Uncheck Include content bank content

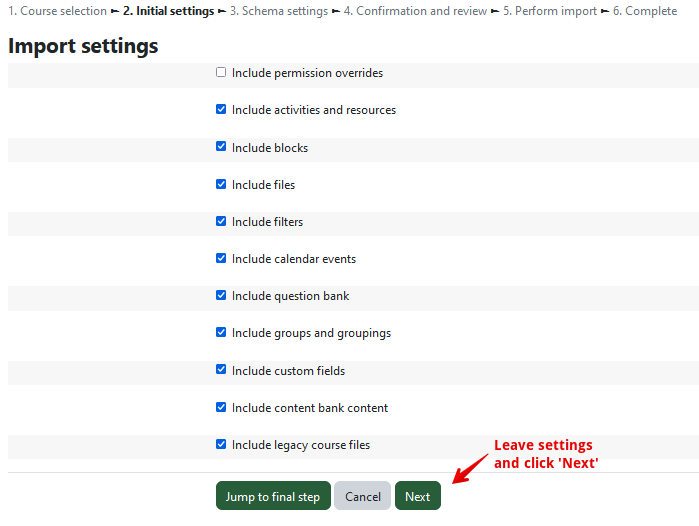pos(221,407)
